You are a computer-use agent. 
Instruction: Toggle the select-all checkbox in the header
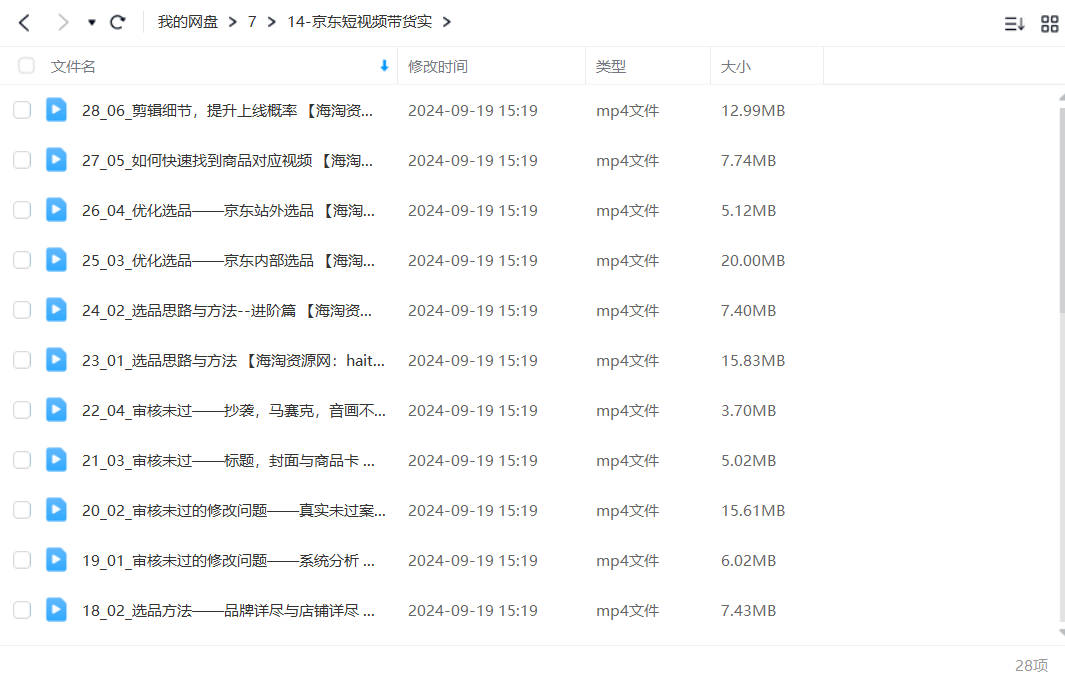(26, 65)
